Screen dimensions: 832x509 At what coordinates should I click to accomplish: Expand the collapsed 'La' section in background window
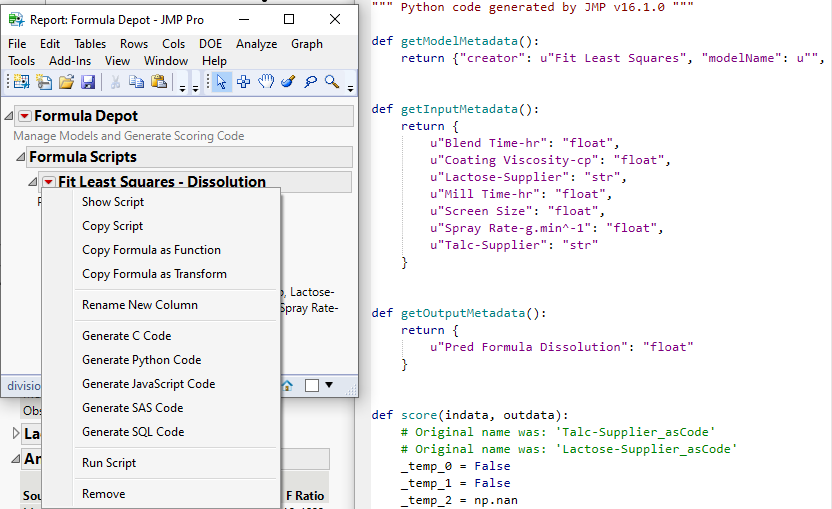pyautogui.click(x=16, y=433)
